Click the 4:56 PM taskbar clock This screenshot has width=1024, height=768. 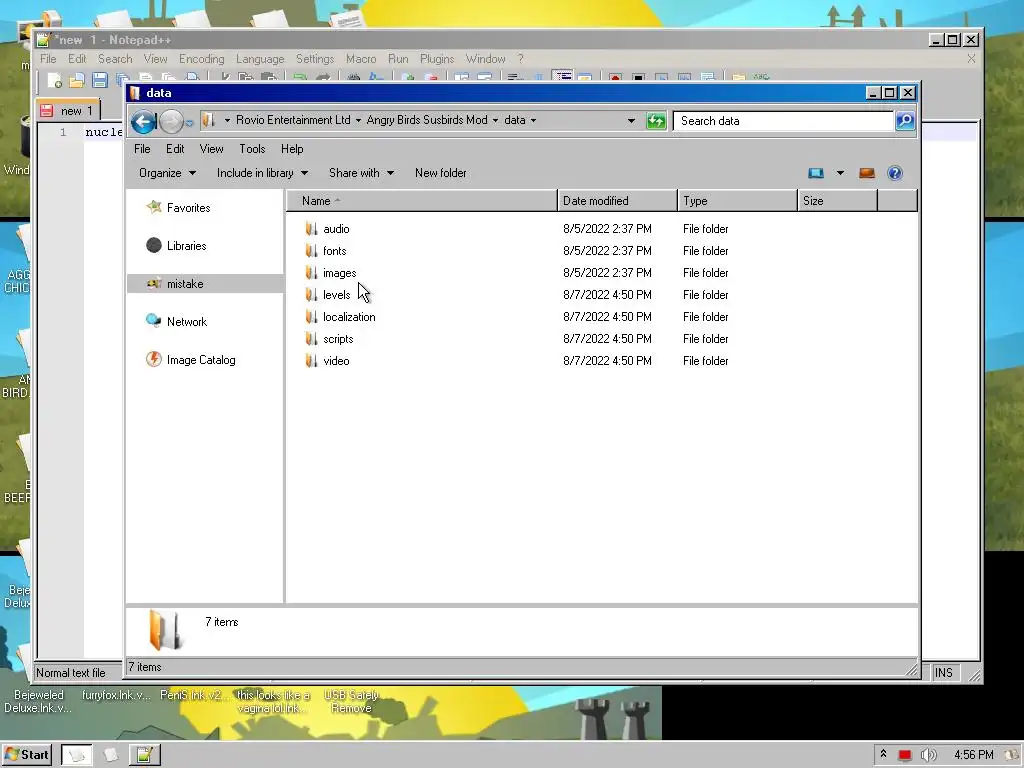[974, 755]
